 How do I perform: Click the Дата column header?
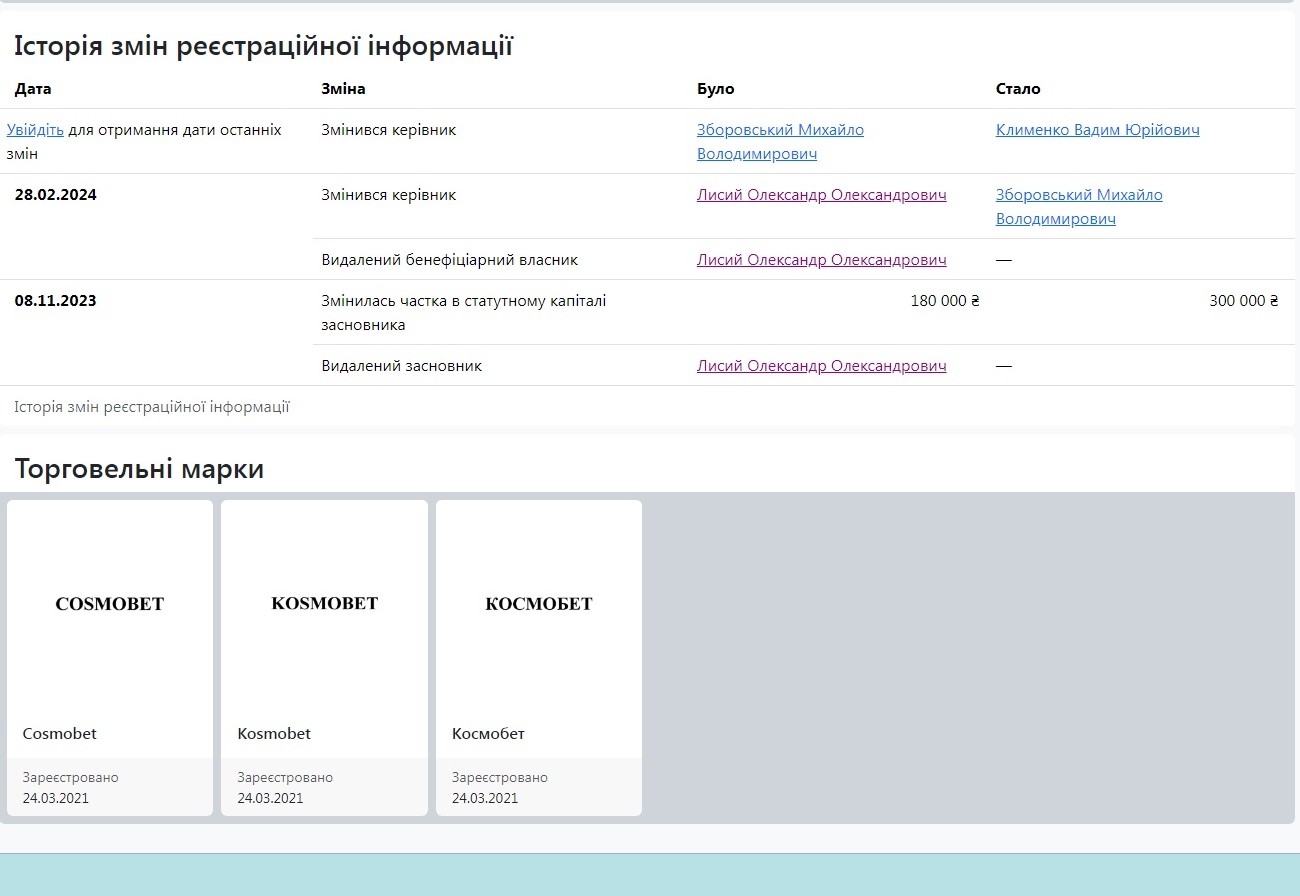coord(33,89)
